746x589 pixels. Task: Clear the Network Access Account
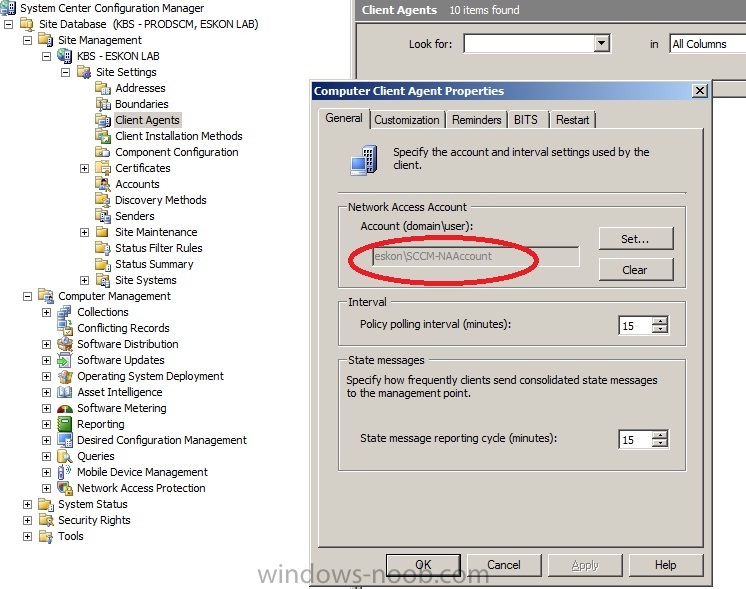(x=636, y=270)
